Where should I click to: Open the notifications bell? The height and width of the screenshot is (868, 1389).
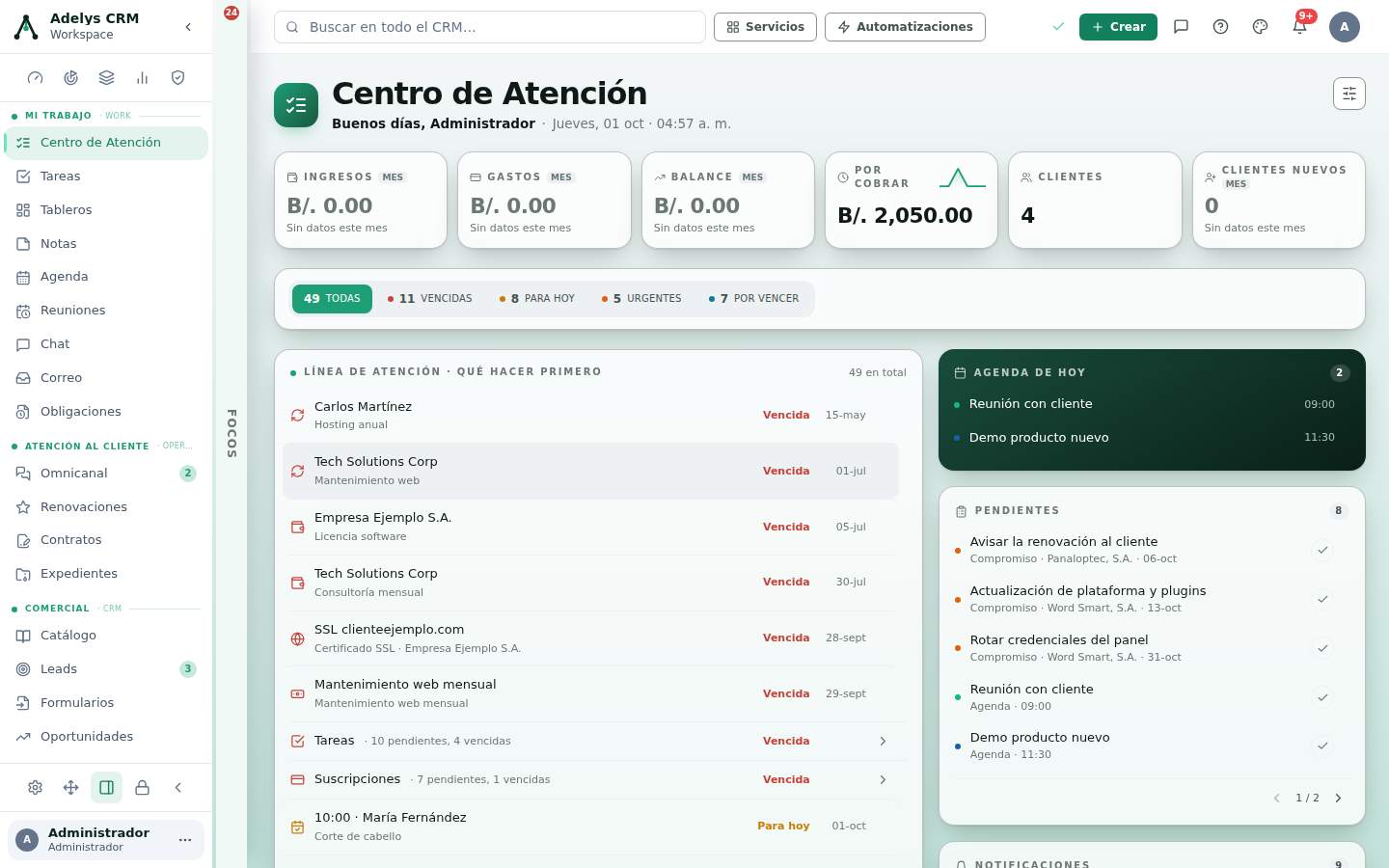(x=1299, y=27)
